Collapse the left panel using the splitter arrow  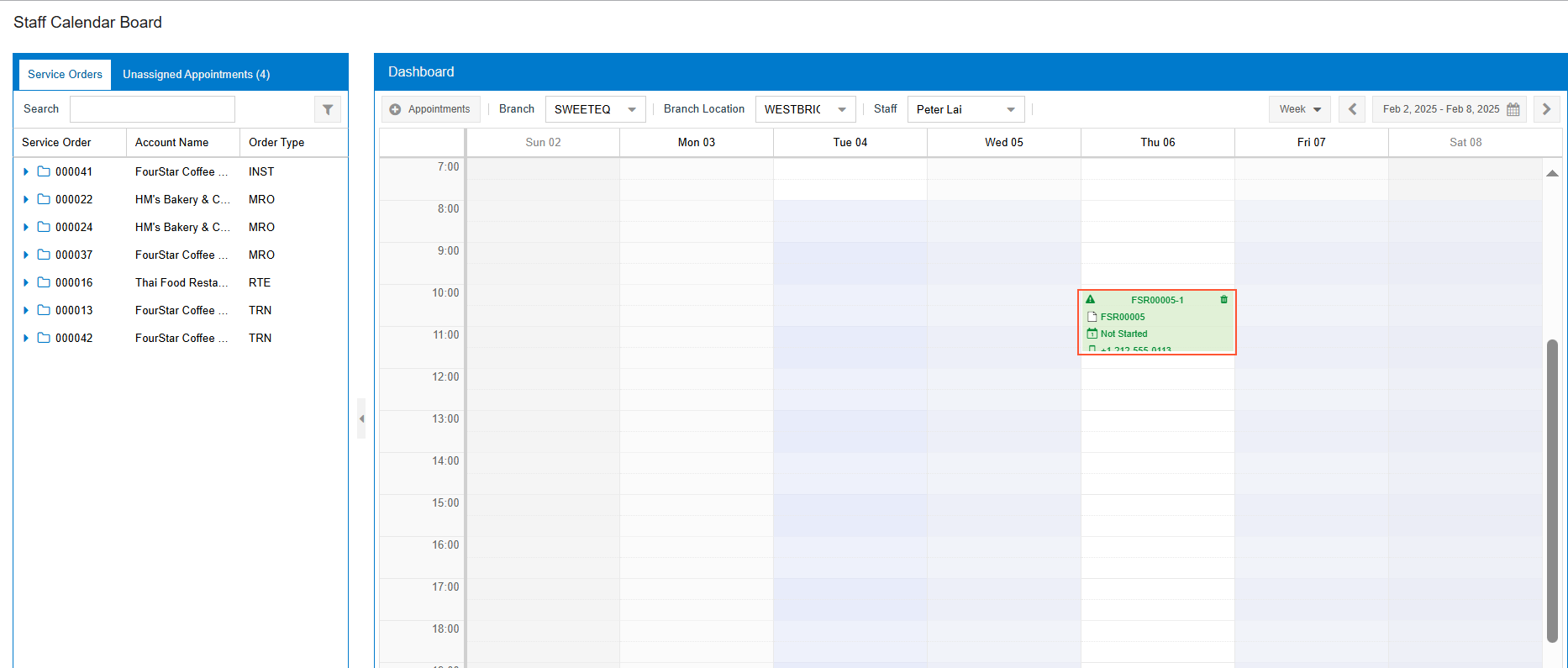(x=361, y=418)
